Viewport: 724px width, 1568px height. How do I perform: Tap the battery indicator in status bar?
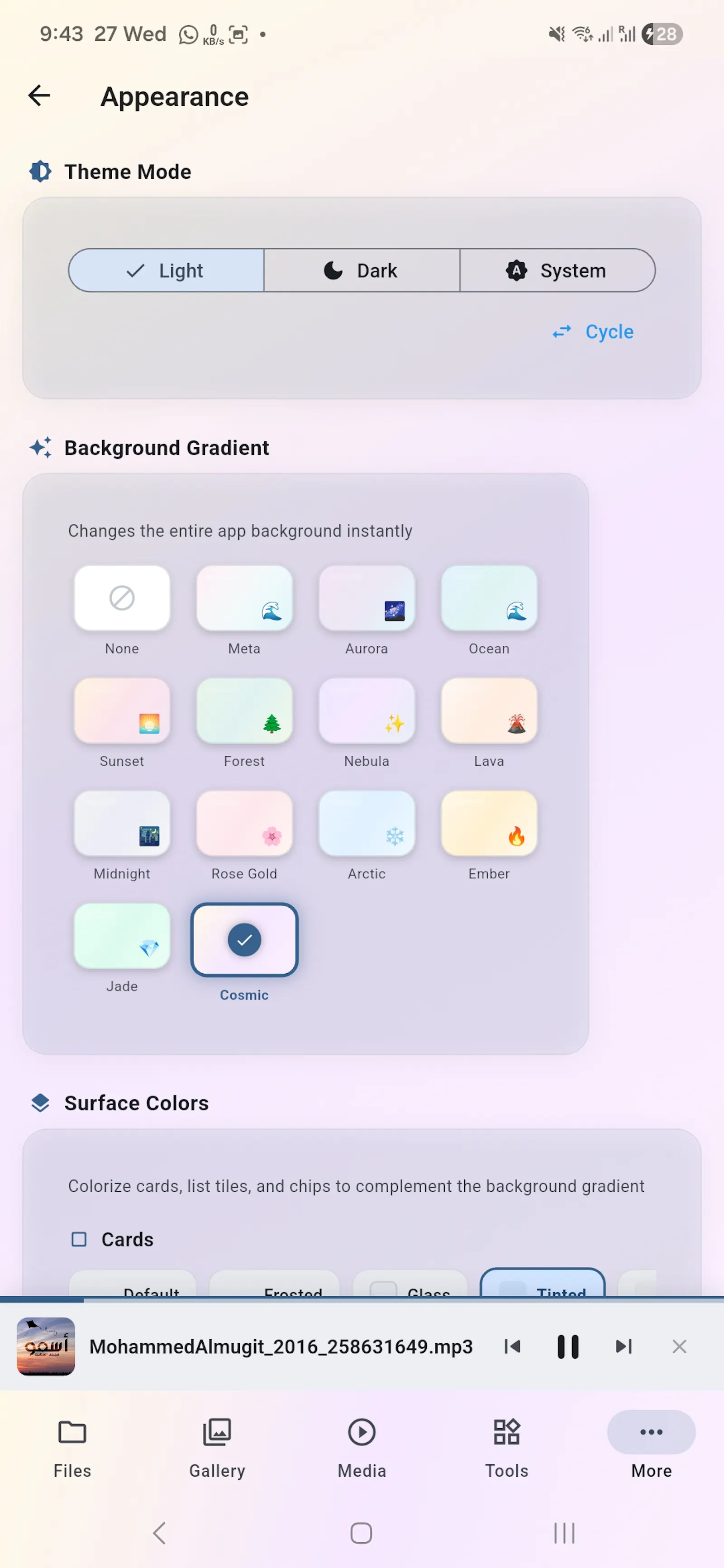(662, 34)
